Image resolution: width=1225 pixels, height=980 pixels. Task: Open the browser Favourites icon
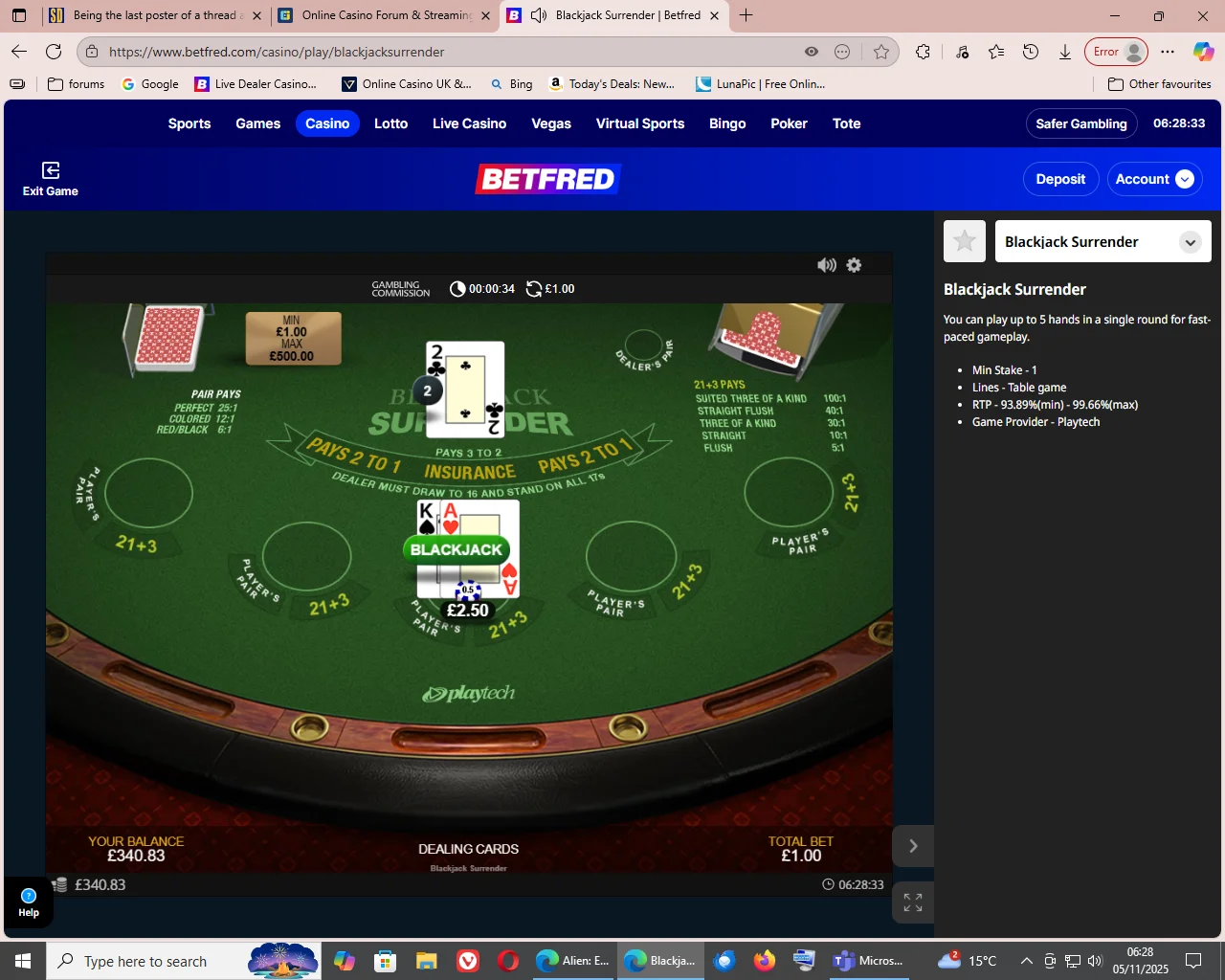[x=996, y=52]
